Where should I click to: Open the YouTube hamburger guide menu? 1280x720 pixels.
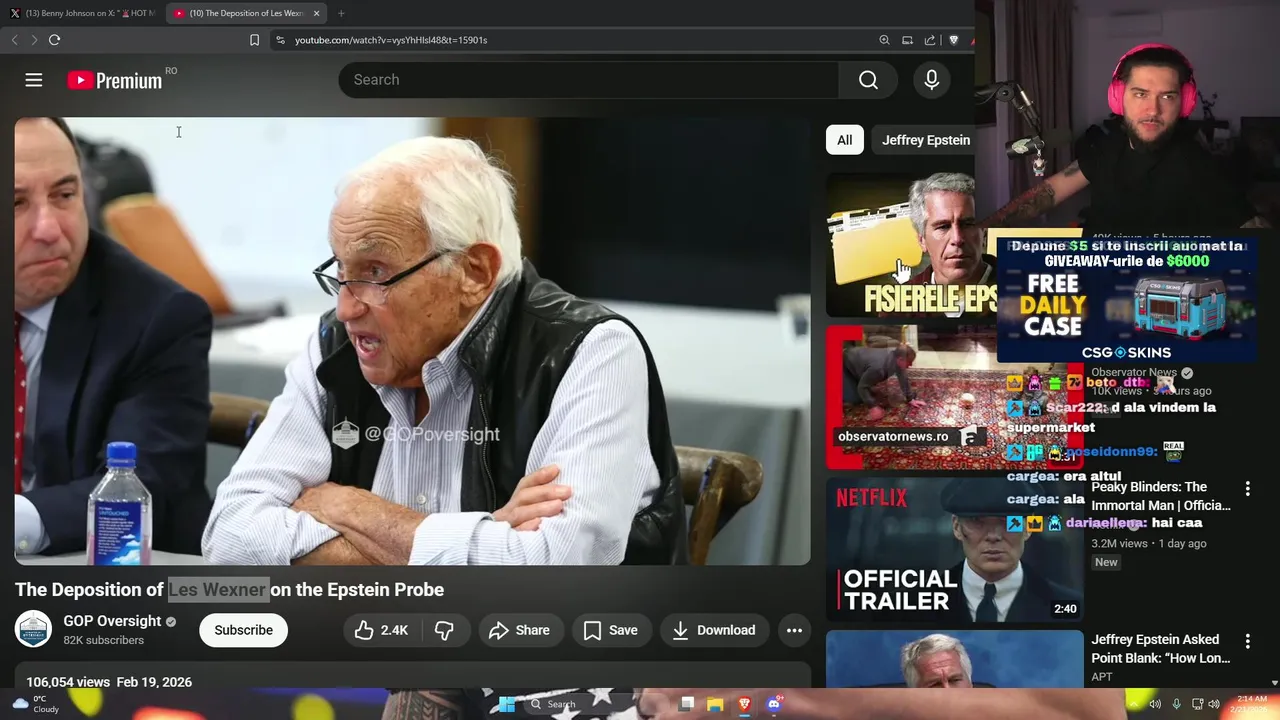[34, 80]
